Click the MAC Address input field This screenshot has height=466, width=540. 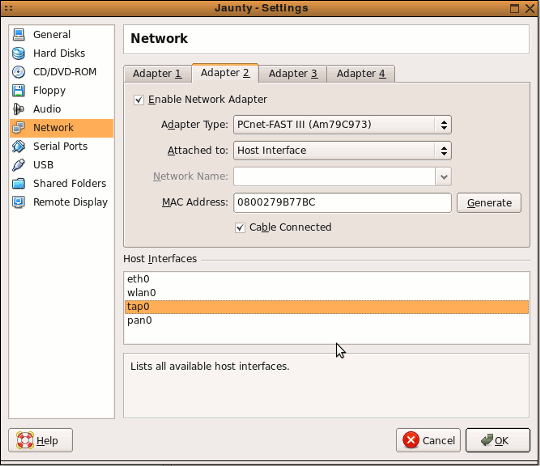coord(342,203)
